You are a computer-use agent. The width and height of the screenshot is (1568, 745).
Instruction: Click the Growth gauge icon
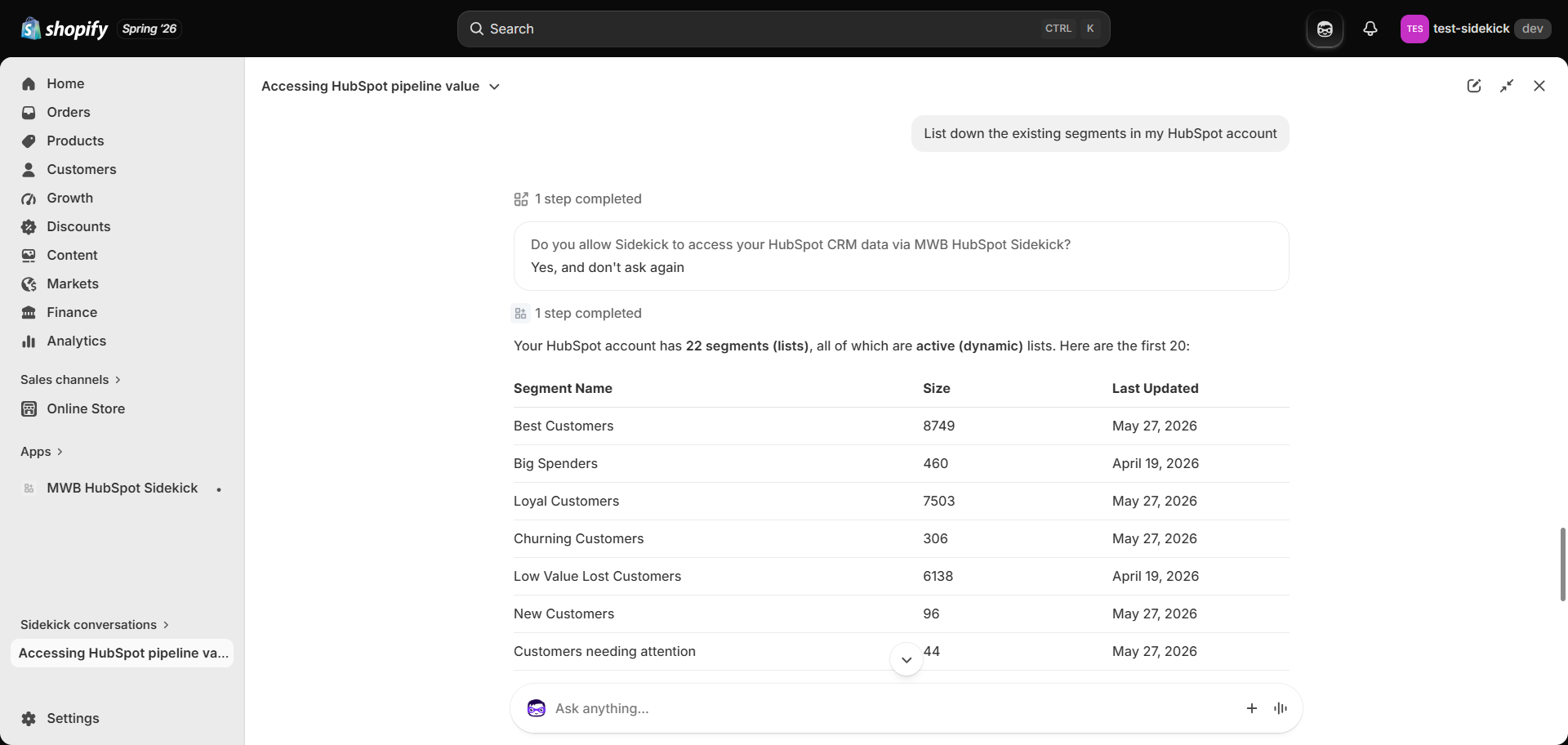(x=29, y=199)
